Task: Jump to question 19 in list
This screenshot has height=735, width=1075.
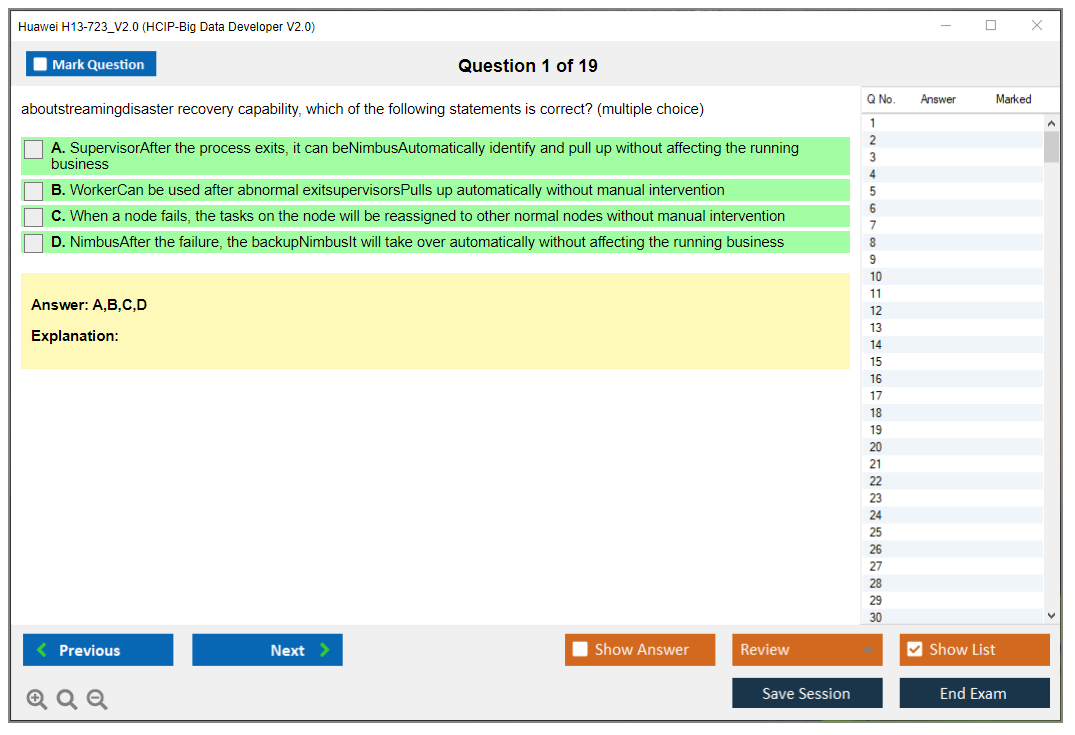Action: click(876, 430)
